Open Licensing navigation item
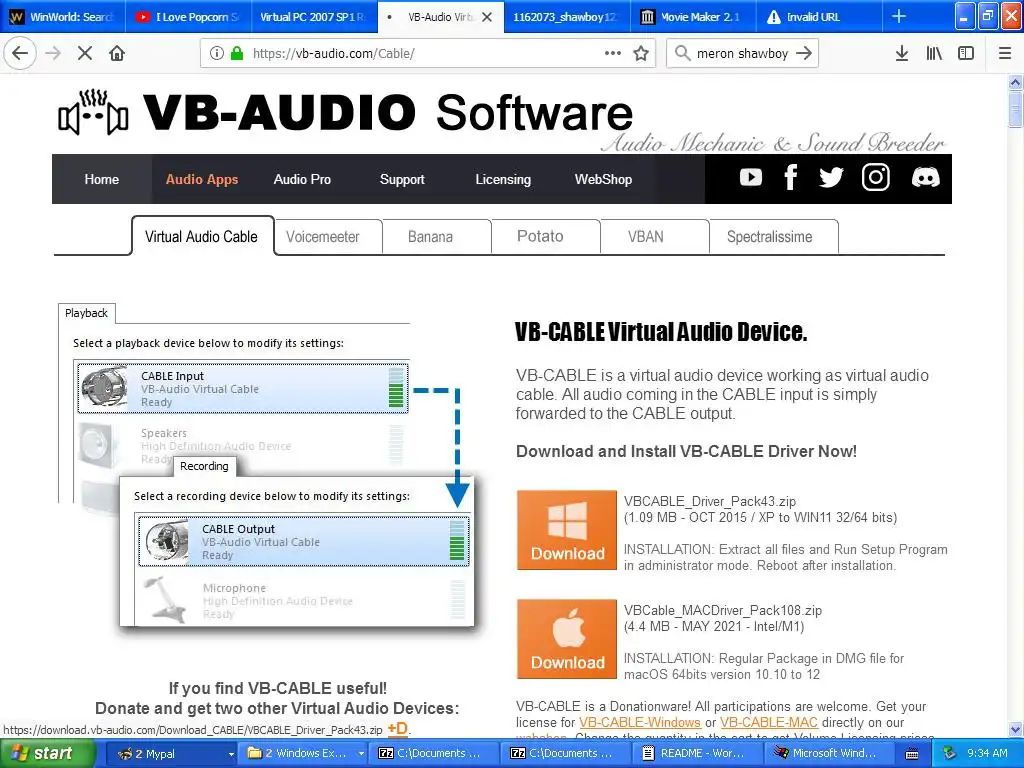Image resolution: width=1024 pixels, height=768 pixels. 503,179
